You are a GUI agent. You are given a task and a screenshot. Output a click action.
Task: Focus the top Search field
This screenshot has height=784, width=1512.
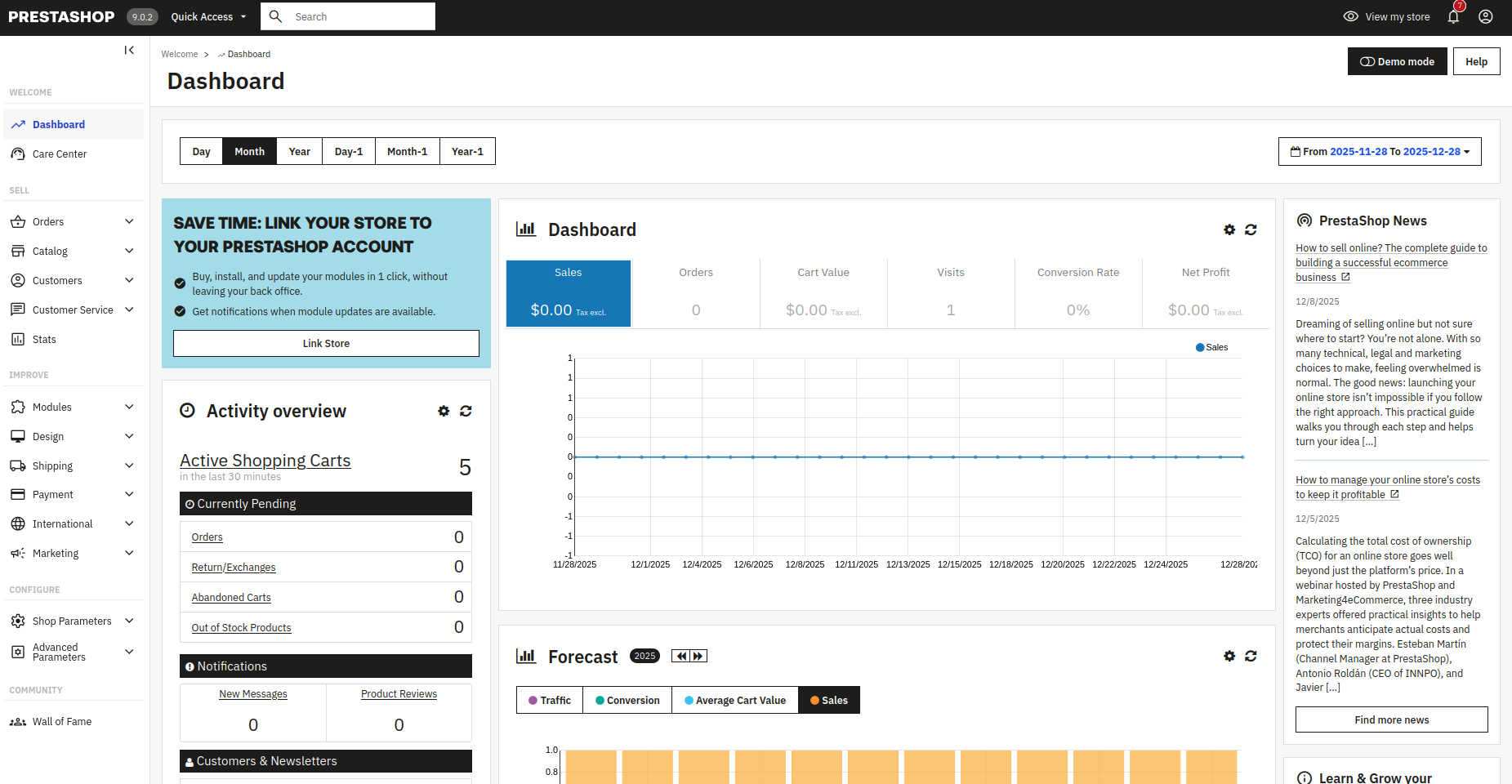(359, 17)
